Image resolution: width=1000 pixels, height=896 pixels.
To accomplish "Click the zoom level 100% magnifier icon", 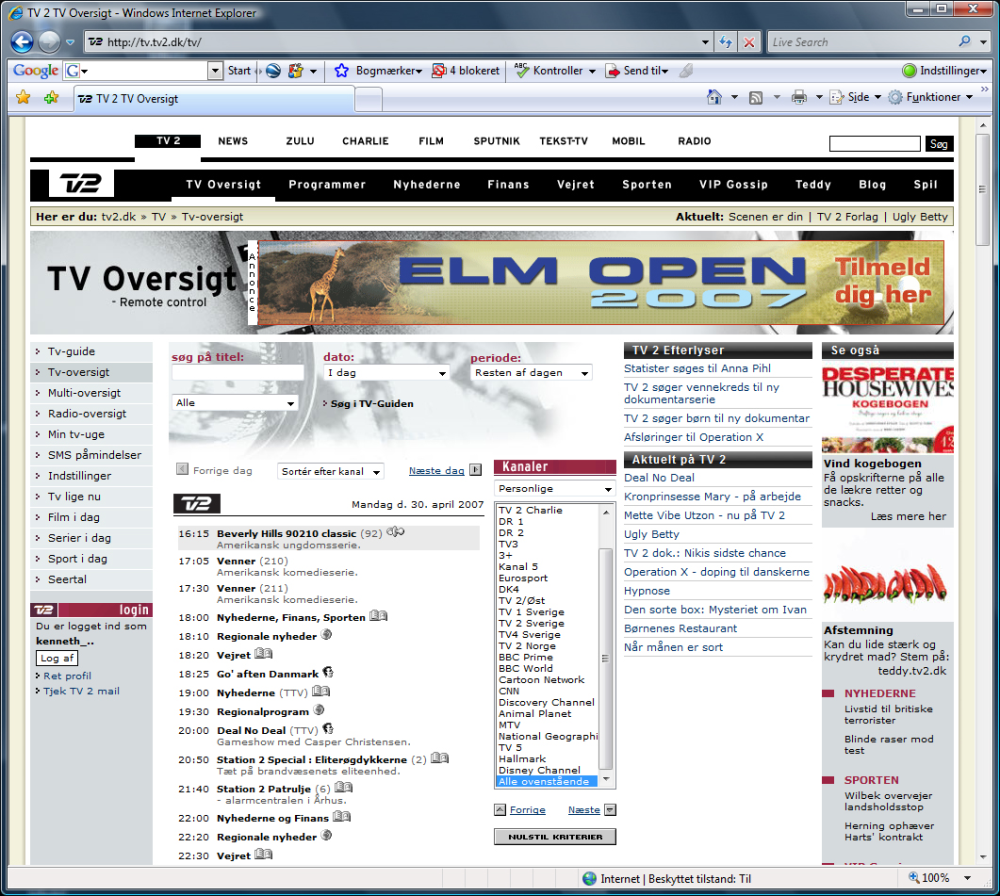I will point(914,878).
